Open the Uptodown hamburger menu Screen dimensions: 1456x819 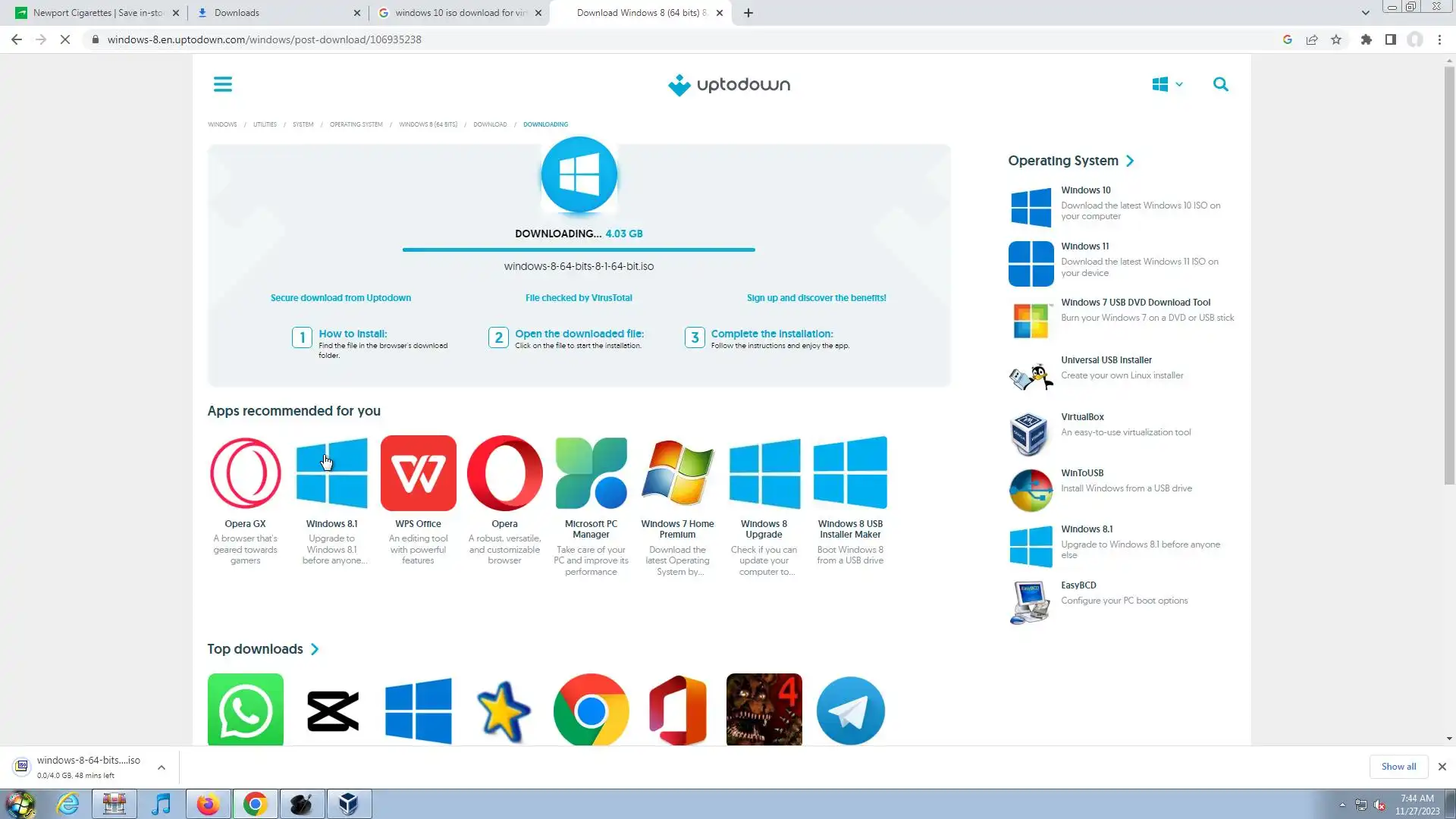pyautogui.click(x=222, y=84)
